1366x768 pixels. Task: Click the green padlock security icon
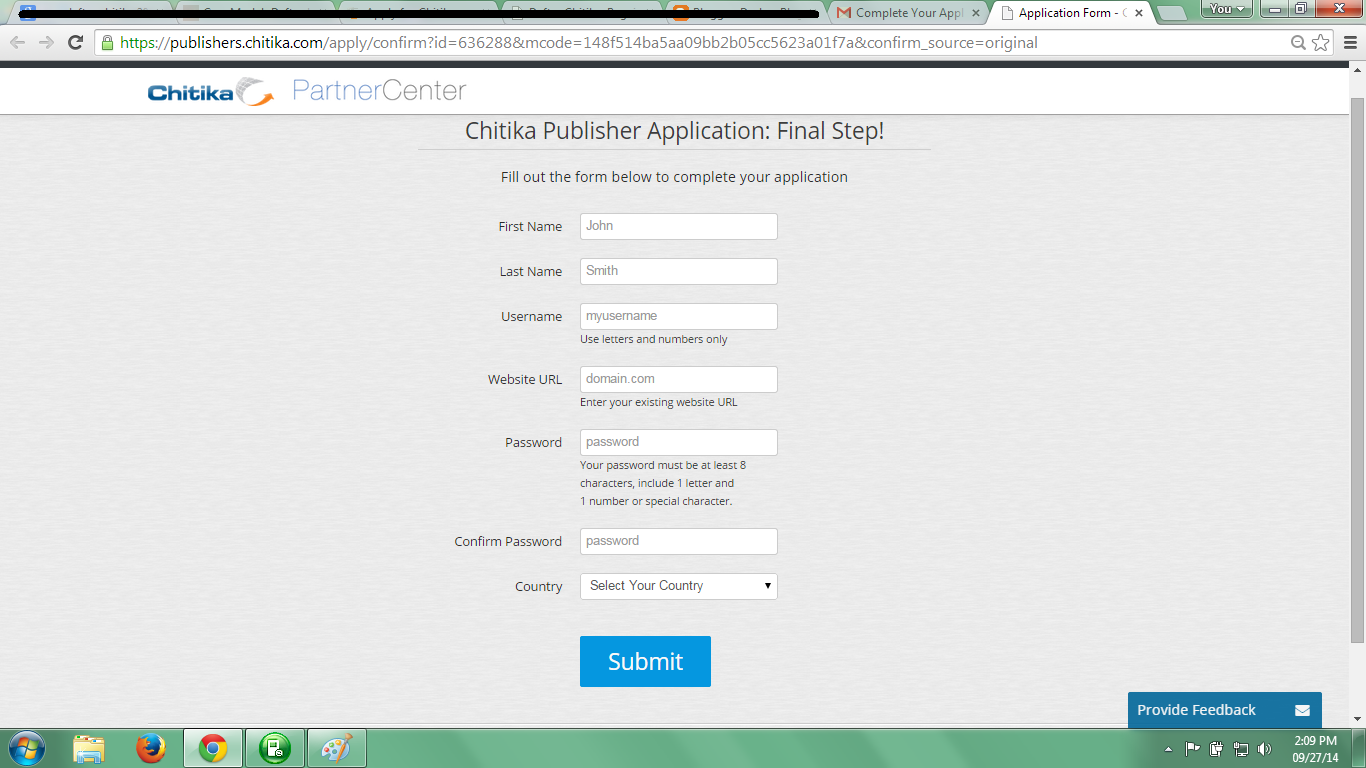click(x=108, y=43)
